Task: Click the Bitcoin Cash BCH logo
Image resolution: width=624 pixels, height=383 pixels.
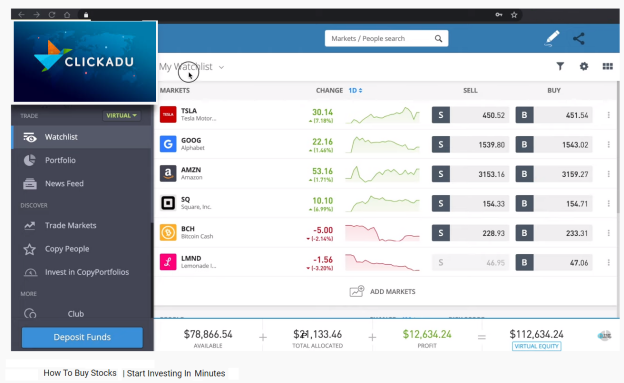Action: point(168,233)
